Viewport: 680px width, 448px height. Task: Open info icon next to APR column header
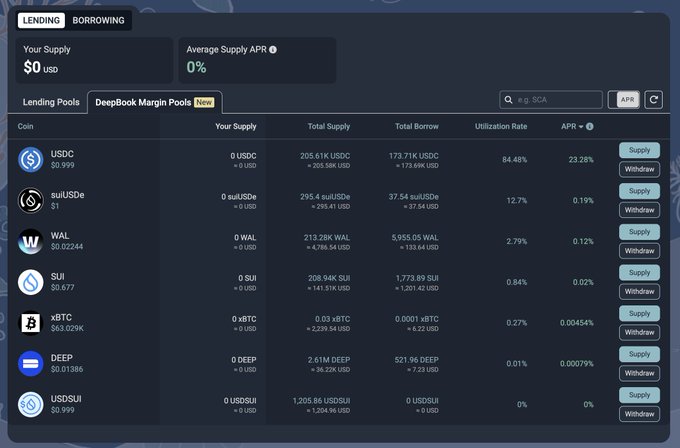590,127
